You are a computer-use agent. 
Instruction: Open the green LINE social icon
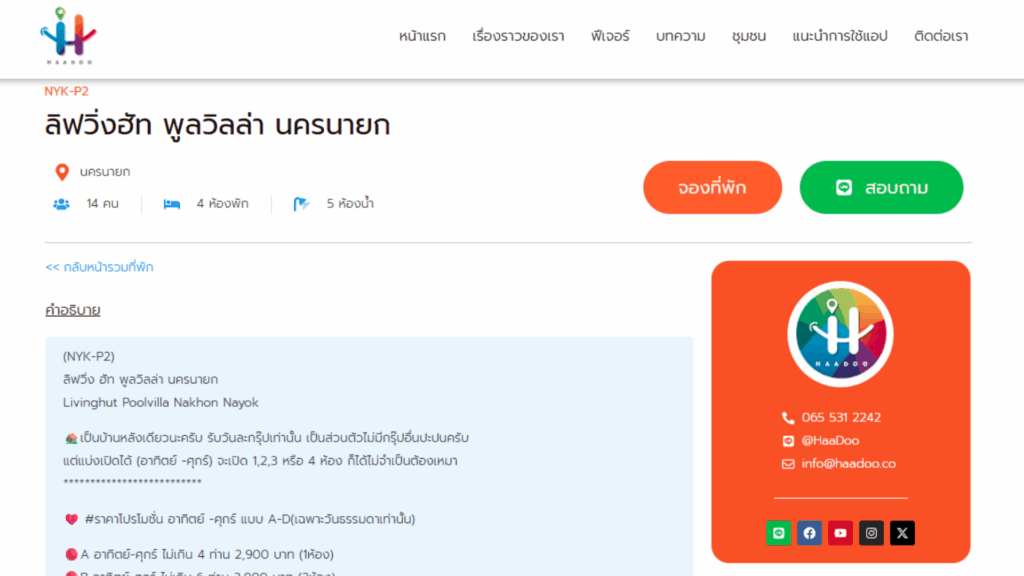[x=778, y=533]
